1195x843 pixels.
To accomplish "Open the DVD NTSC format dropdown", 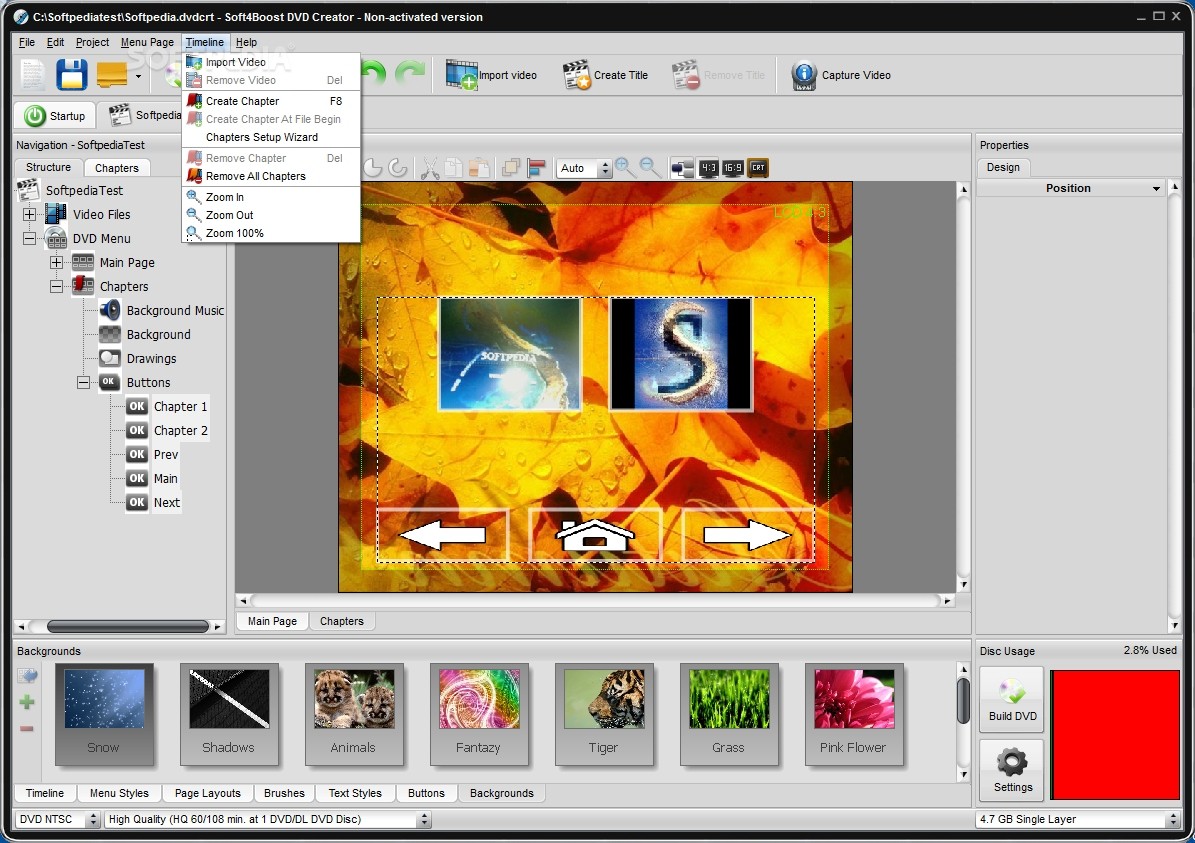I will (x=58, y=819).
